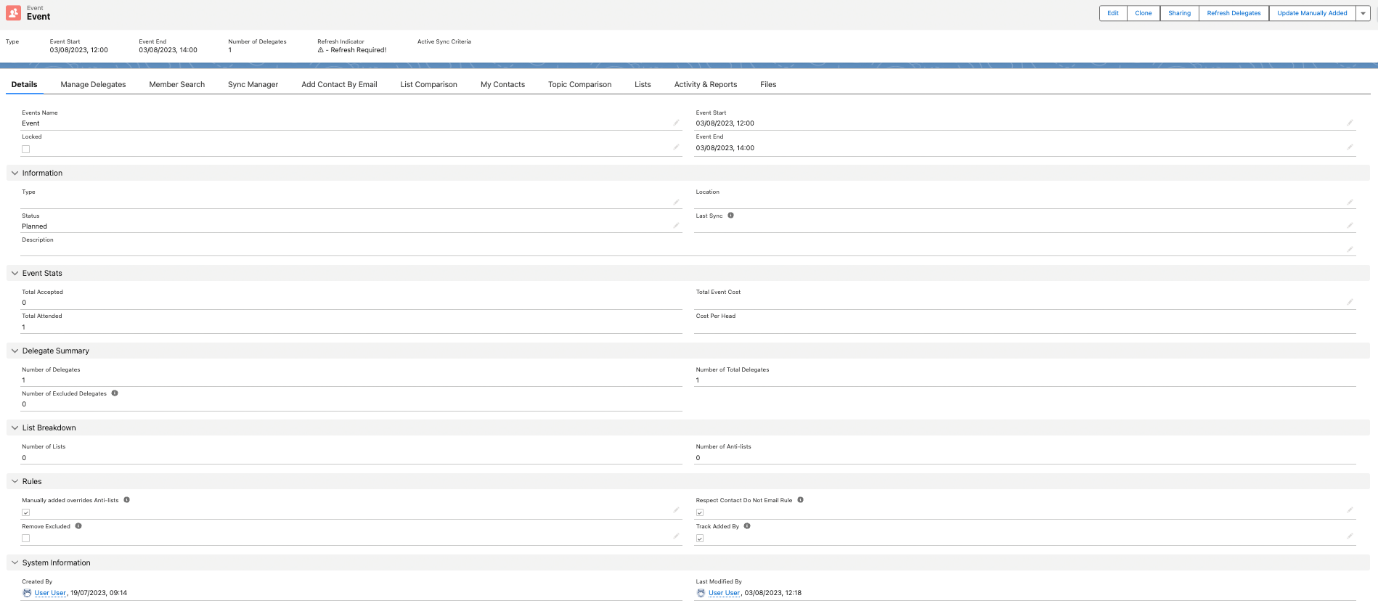
Task: Click info icon next to Last Sync
Action: point(731,215)
